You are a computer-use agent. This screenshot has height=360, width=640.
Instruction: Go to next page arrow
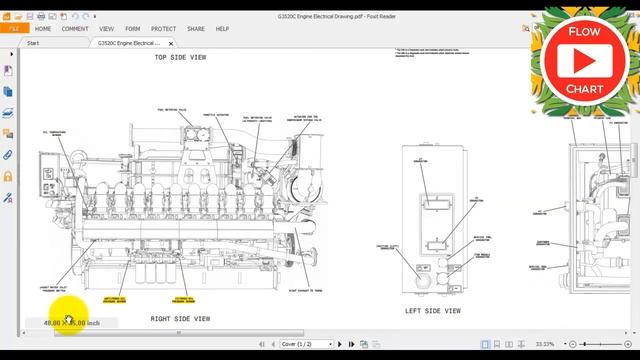340,344
